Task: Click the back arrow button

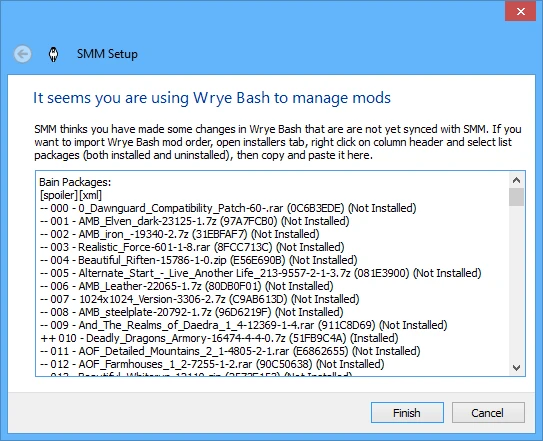Action: point(23,54)
